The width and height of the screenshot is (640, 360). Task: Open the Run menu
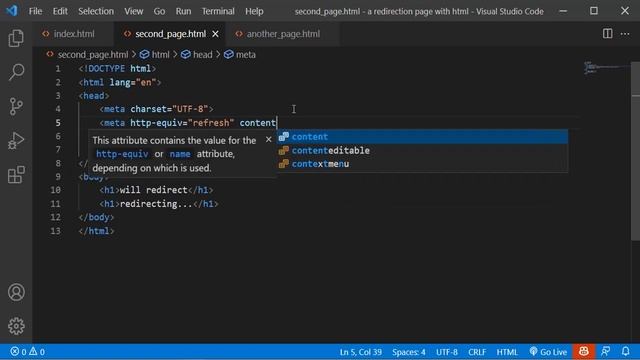pyautogui.click(x=183, y=11)
